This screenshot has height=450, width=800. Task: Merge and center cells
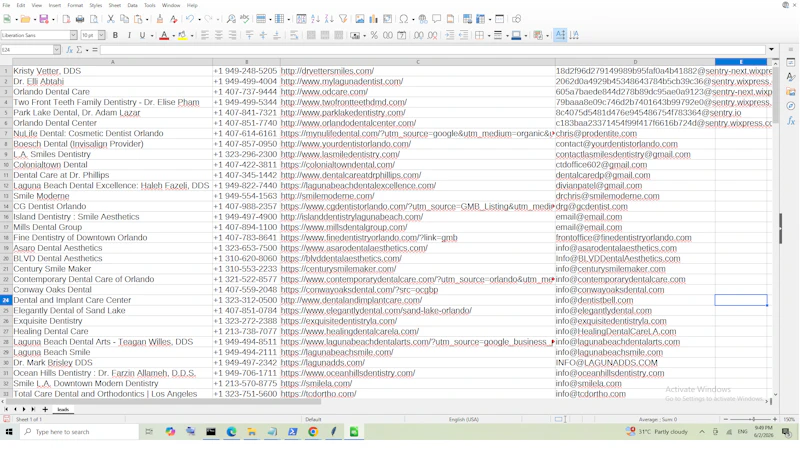pos(311,35)
